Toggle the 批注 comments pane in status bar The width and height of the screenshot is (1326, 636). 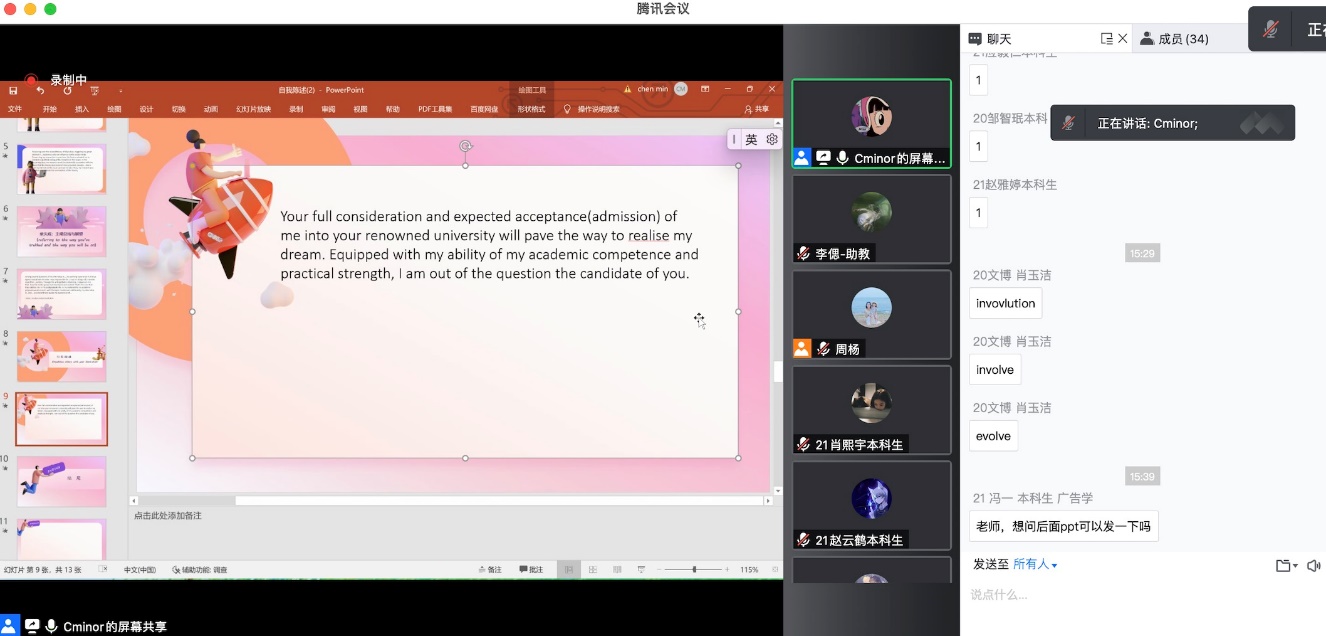click(x=531, y=570)
